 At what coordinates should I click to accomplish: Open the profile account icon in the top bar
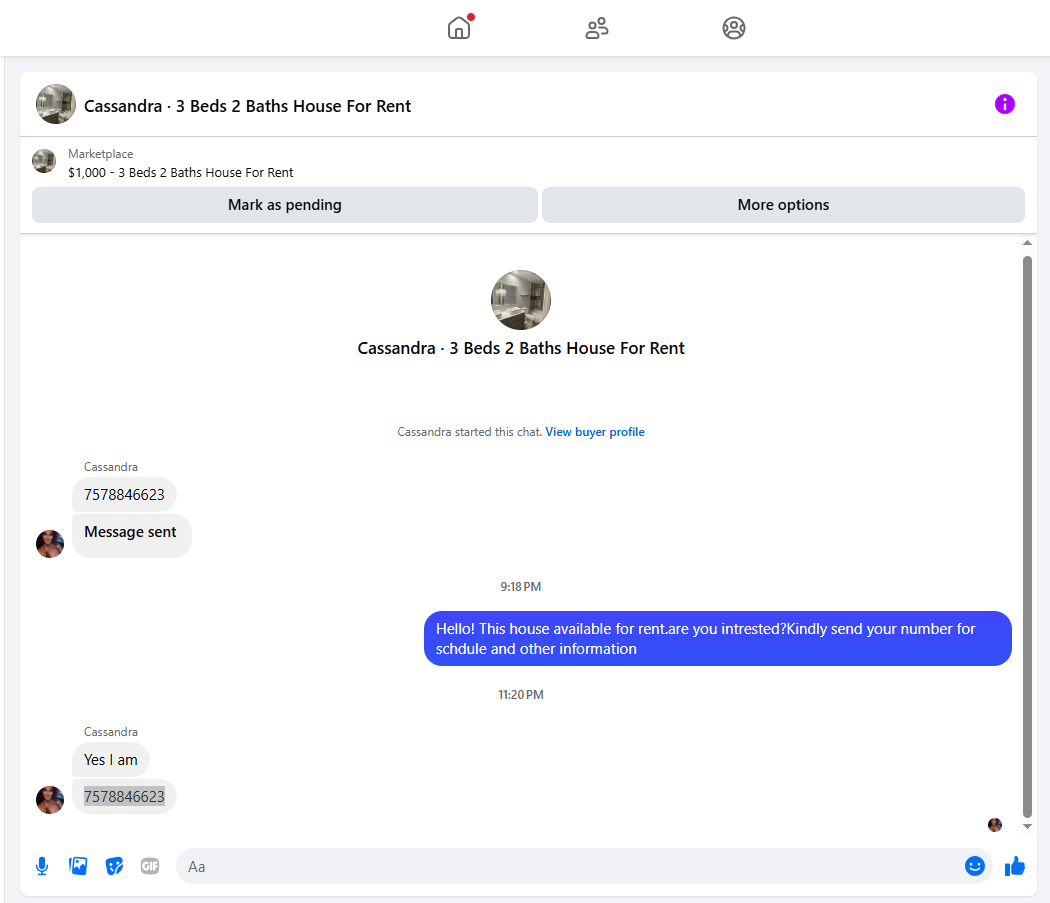pyautogui.click(x=734, y=28)
